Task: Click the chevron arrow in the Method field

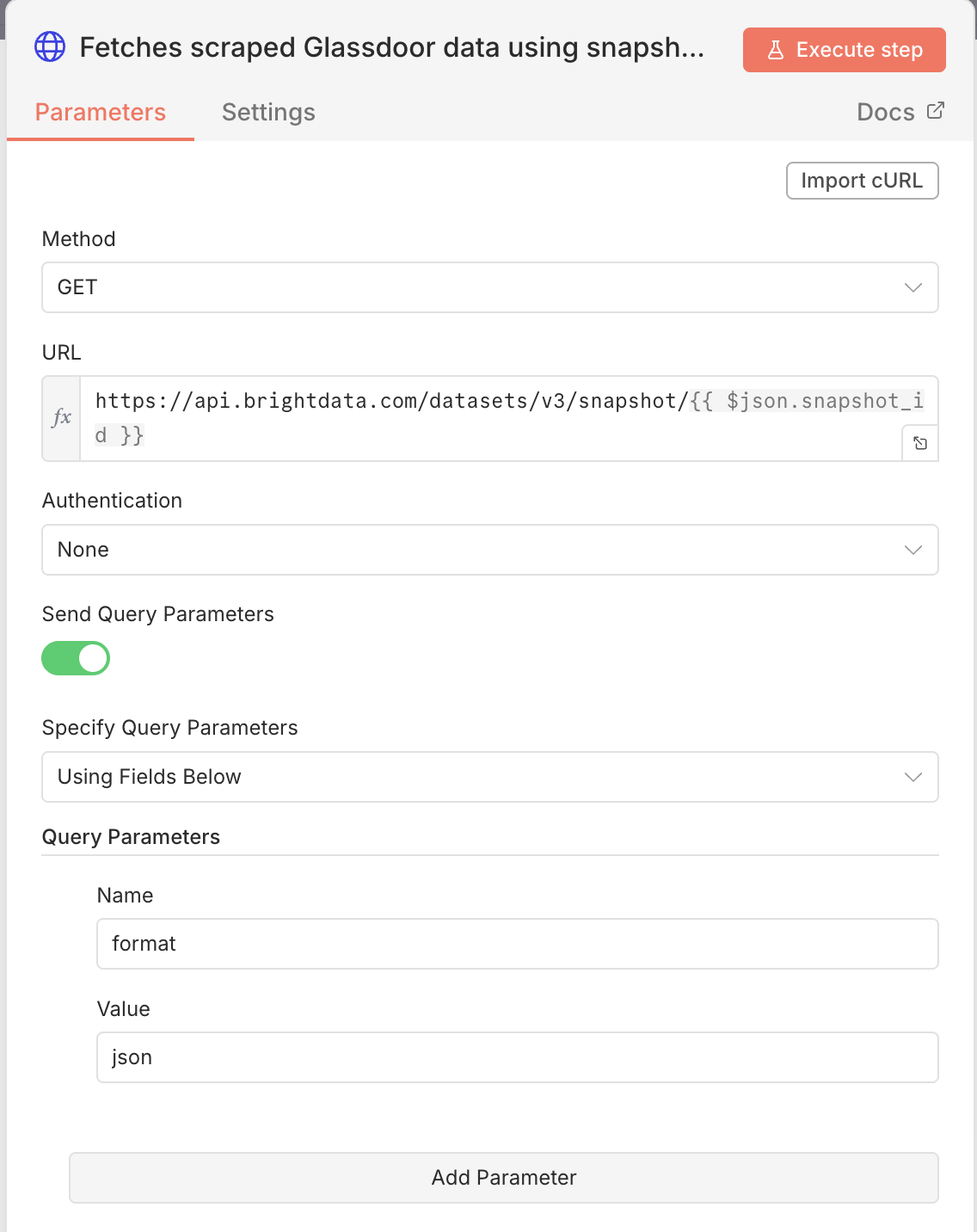Action: tap(913, 287)
